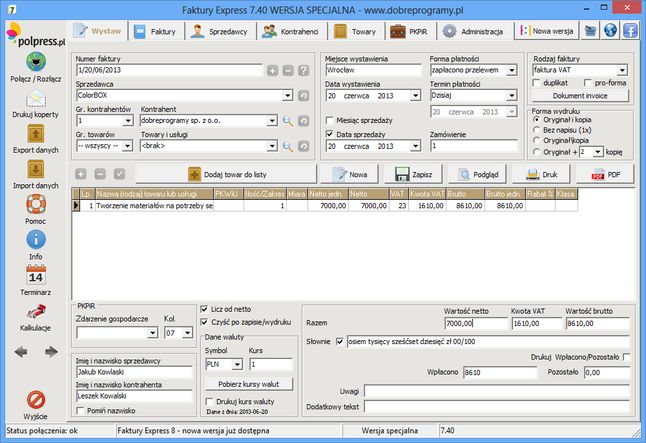Open the Terminarz calendar icon

click(x=36, y=275)
